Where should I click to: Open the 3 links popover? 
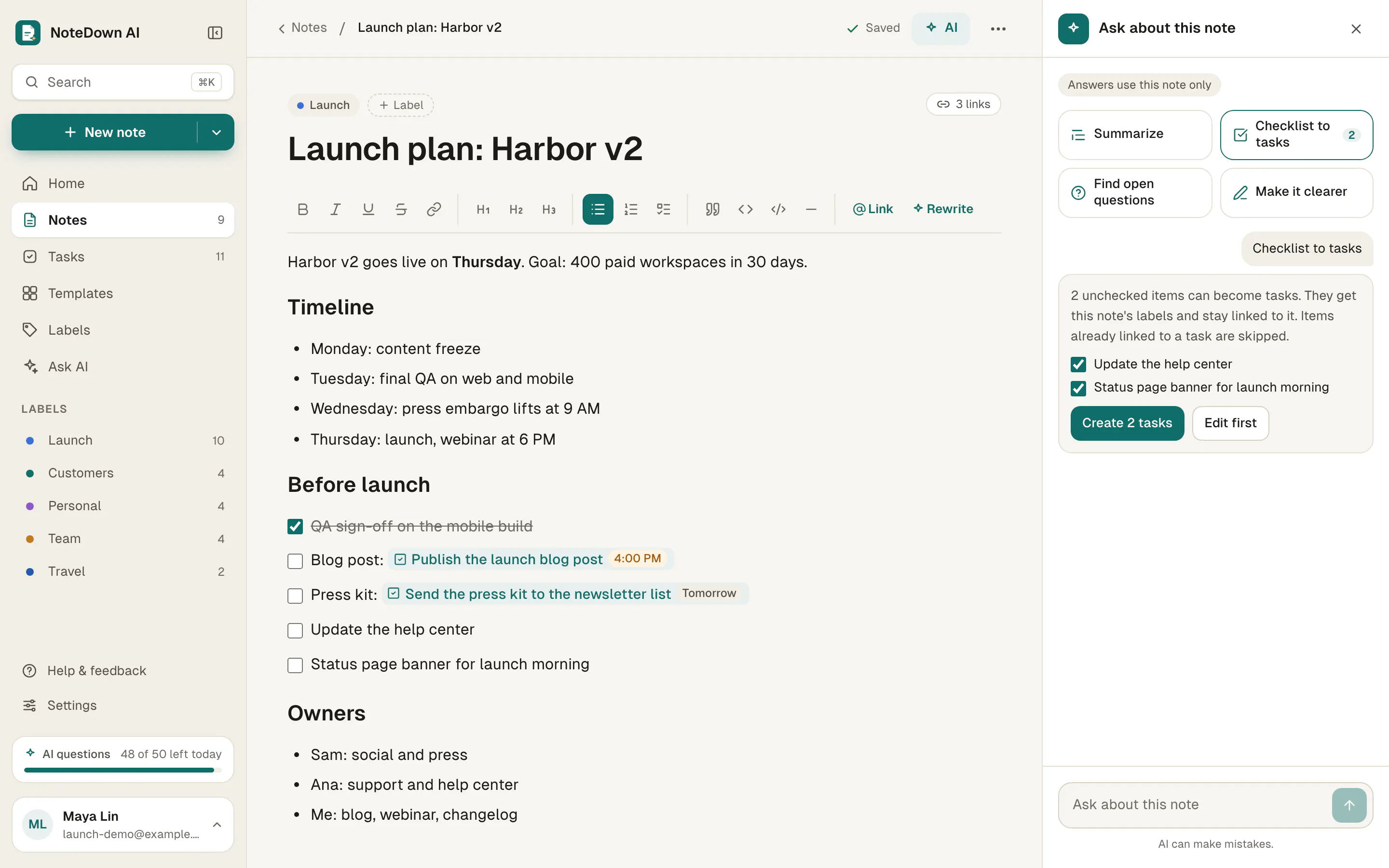[963, 104]
